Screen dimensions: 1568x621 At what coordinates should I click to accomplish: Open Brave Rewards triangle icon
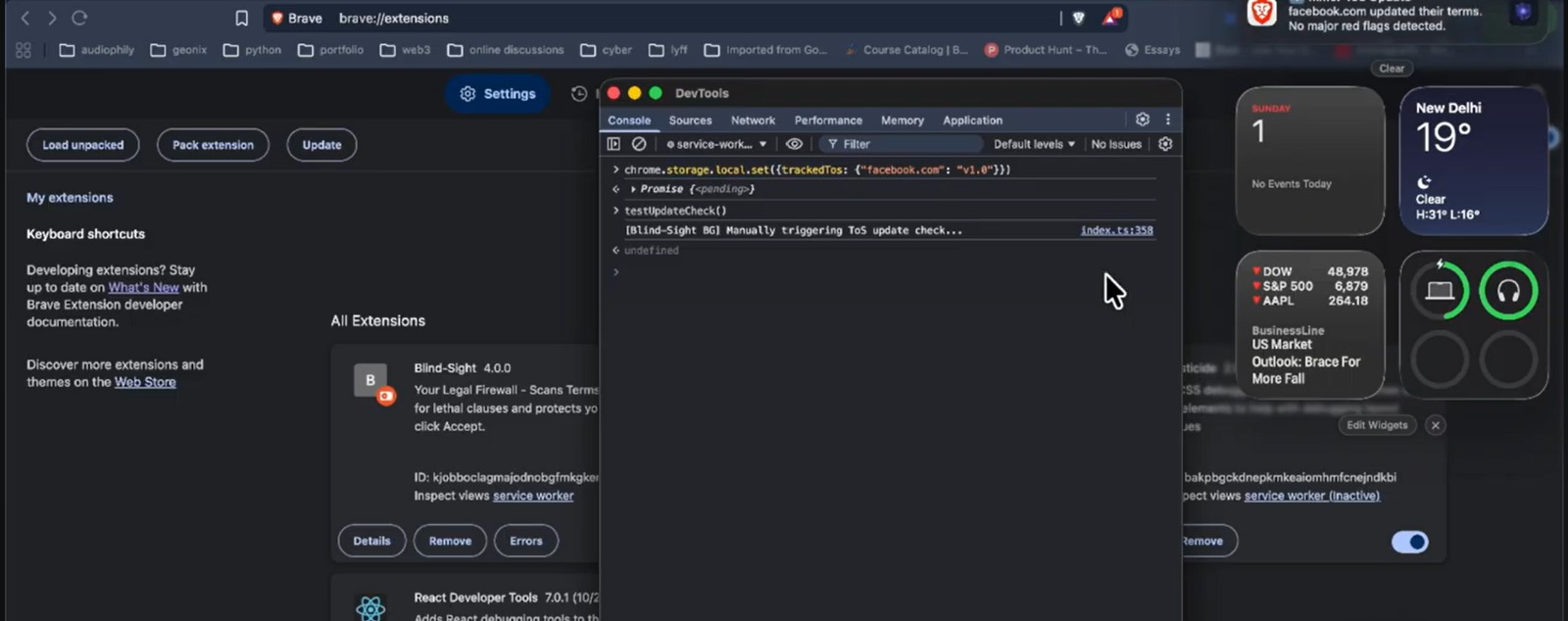[x=1111, y=17]
